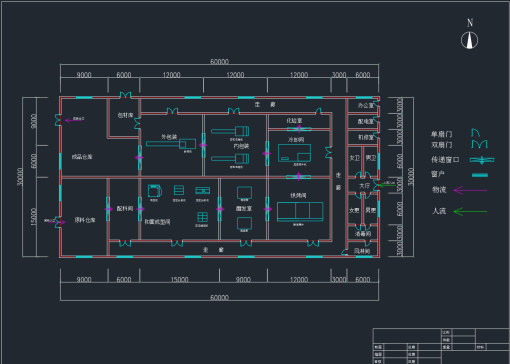This screenshot has width=510, height=364.
Task: Click the purple entry arrow at 原料仓库 door
Action: click(x=57, y=222)
